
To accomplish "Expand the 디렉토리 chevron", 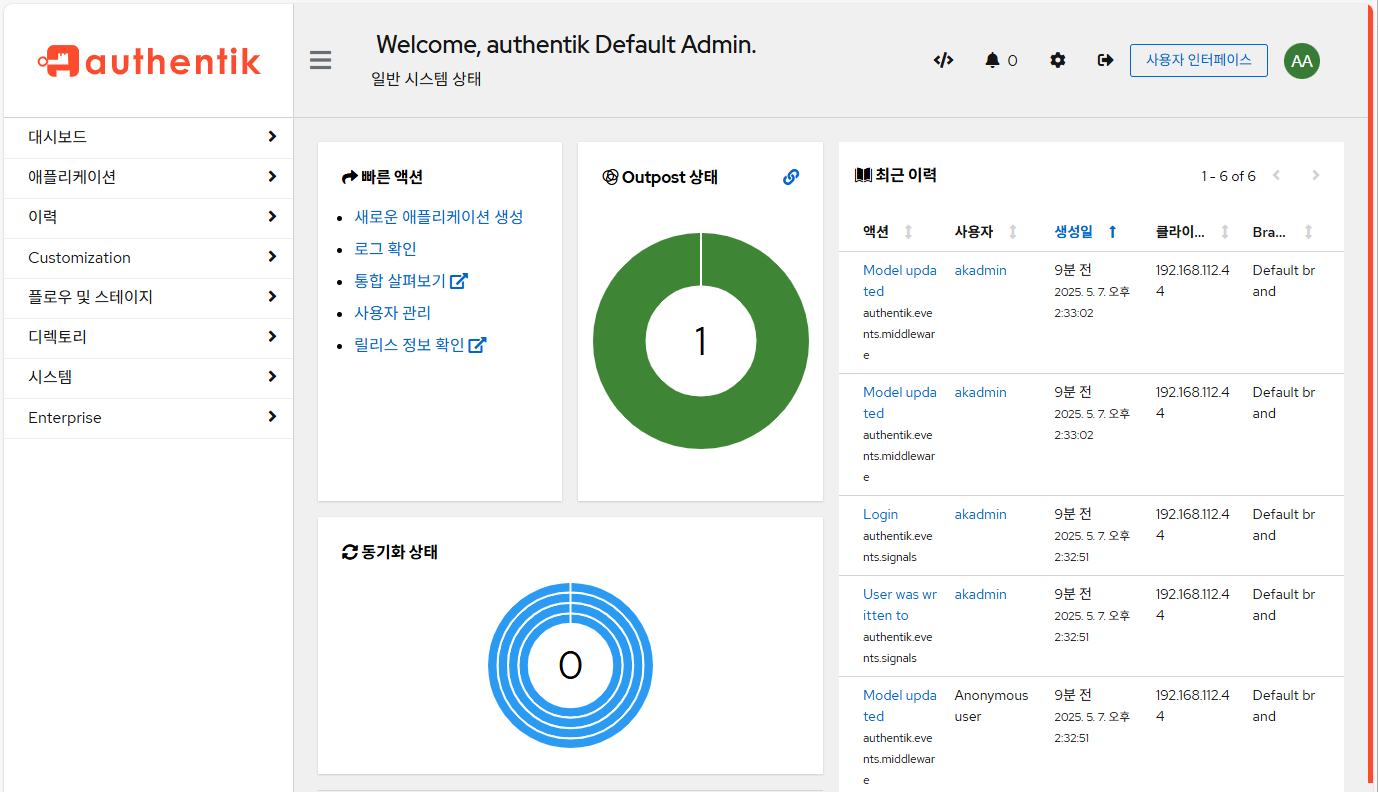I will point(272,337).
